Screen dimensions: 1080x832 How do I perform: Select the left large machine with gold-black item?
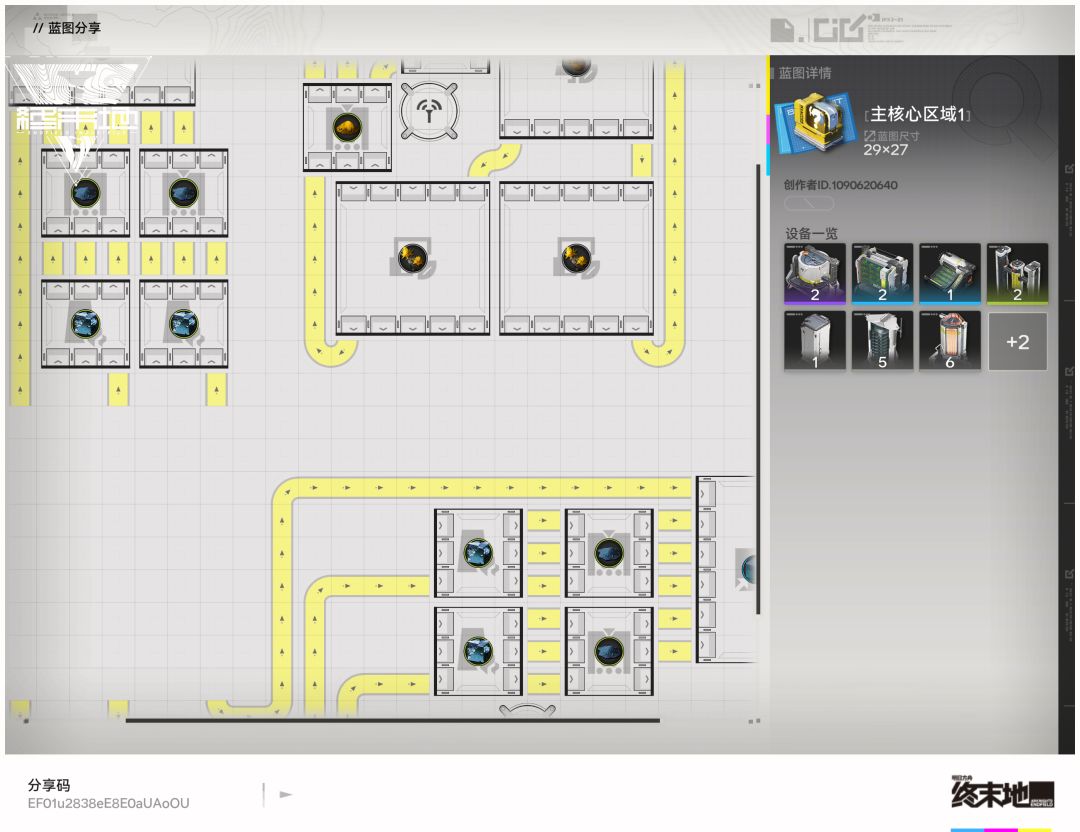pyautogui.click(x=413, y=258)
